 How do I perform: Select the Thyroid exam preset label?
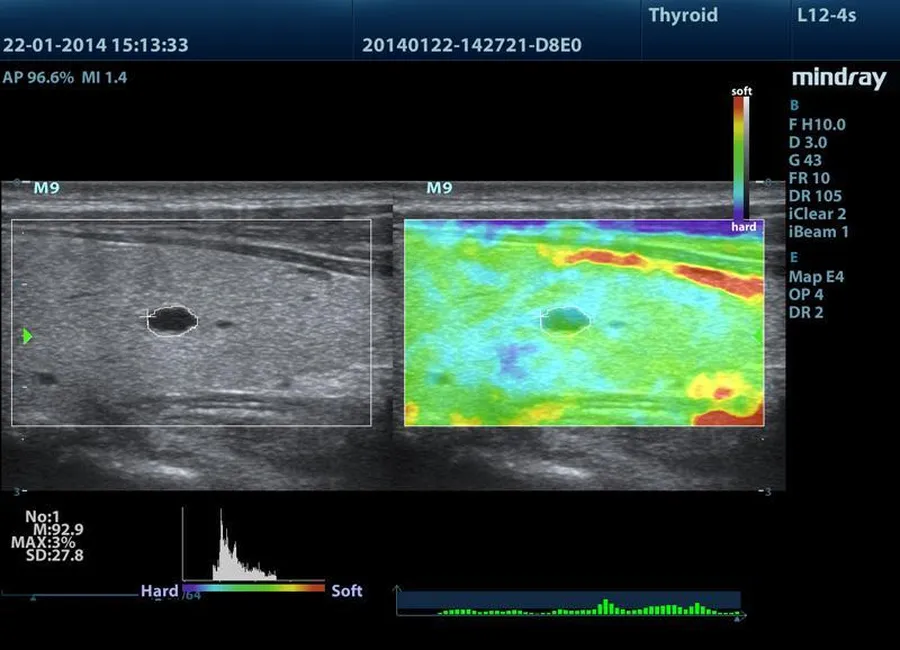(683, 15)
